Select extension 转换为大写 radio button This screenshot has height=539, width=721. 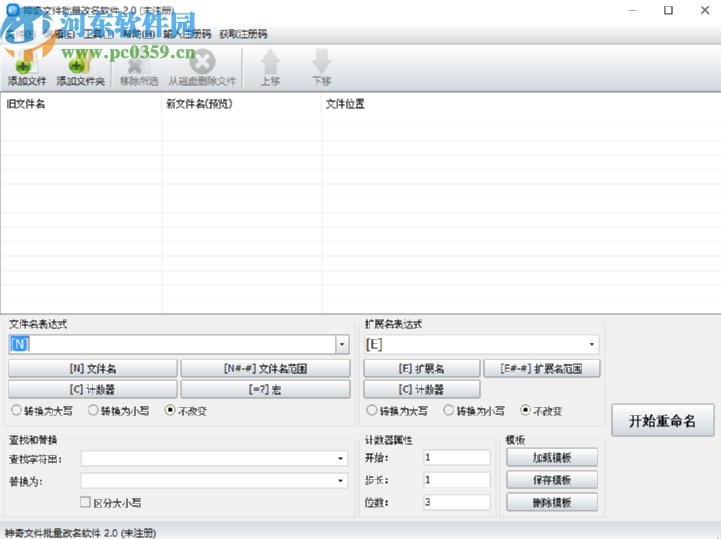(x=372, y=410)
